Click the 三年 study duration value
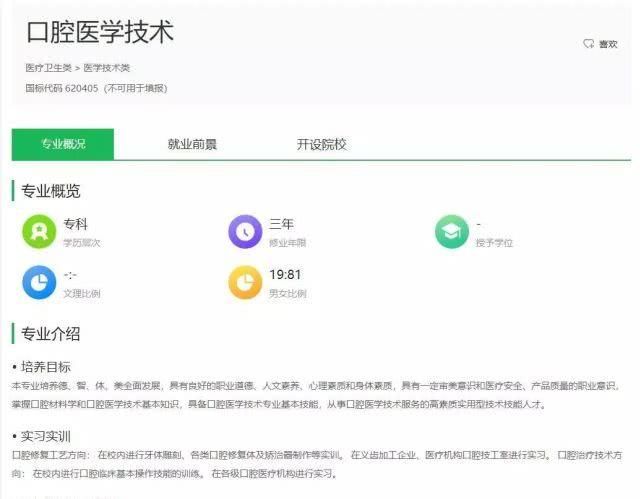This screenshot has height=499, width=640. coord(281,224)
